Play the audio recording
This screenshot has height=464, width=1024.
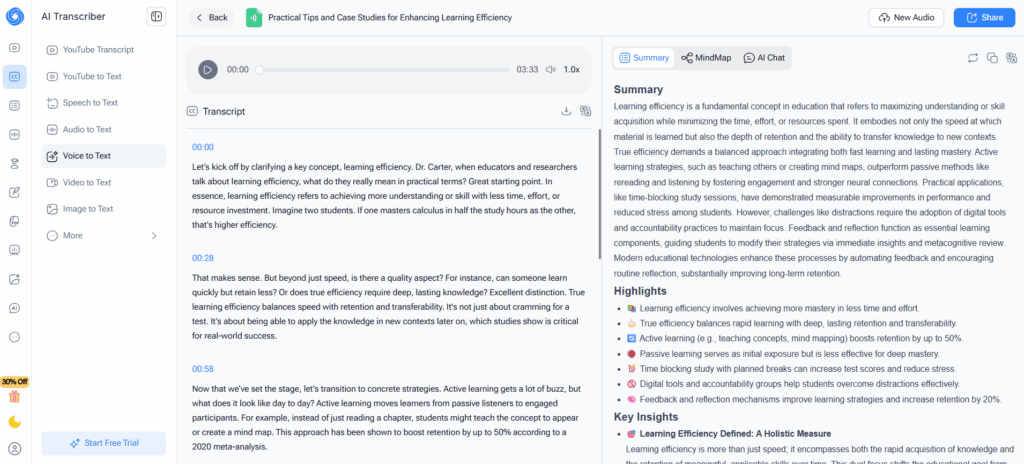coord(208,69)
